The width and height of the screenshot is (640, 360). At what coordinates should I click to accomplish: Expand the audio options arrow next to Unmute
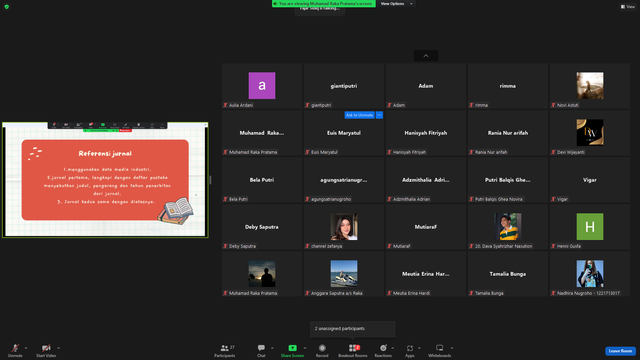[x=26, y=348]
